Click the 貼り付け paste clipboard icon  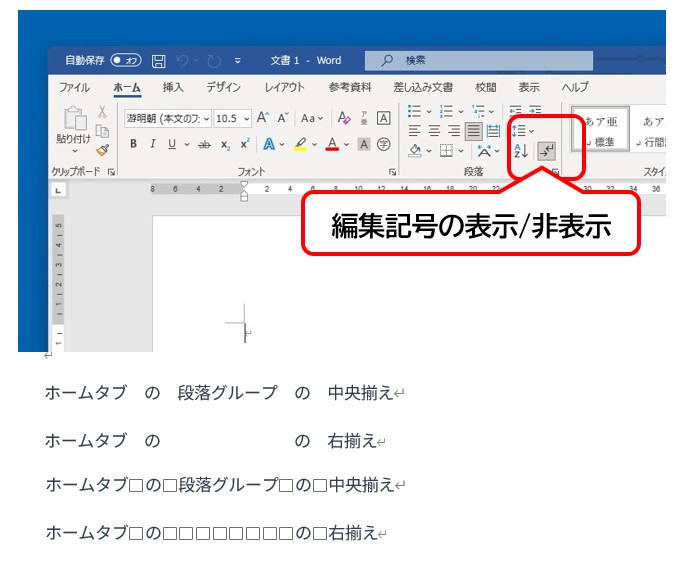[x=75, y=118]
